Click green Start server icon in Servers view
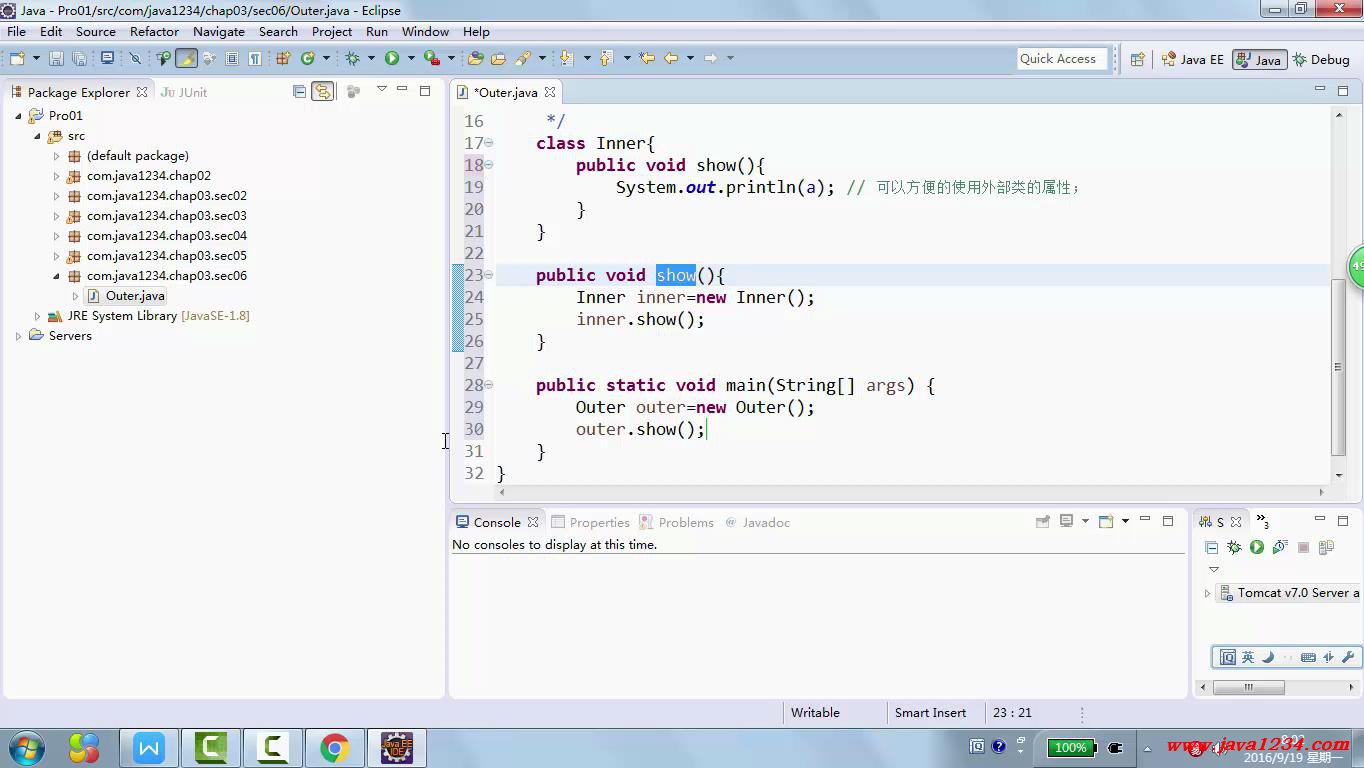Viewport: 1364px width, 768px height. click(x=1257, y=547)
